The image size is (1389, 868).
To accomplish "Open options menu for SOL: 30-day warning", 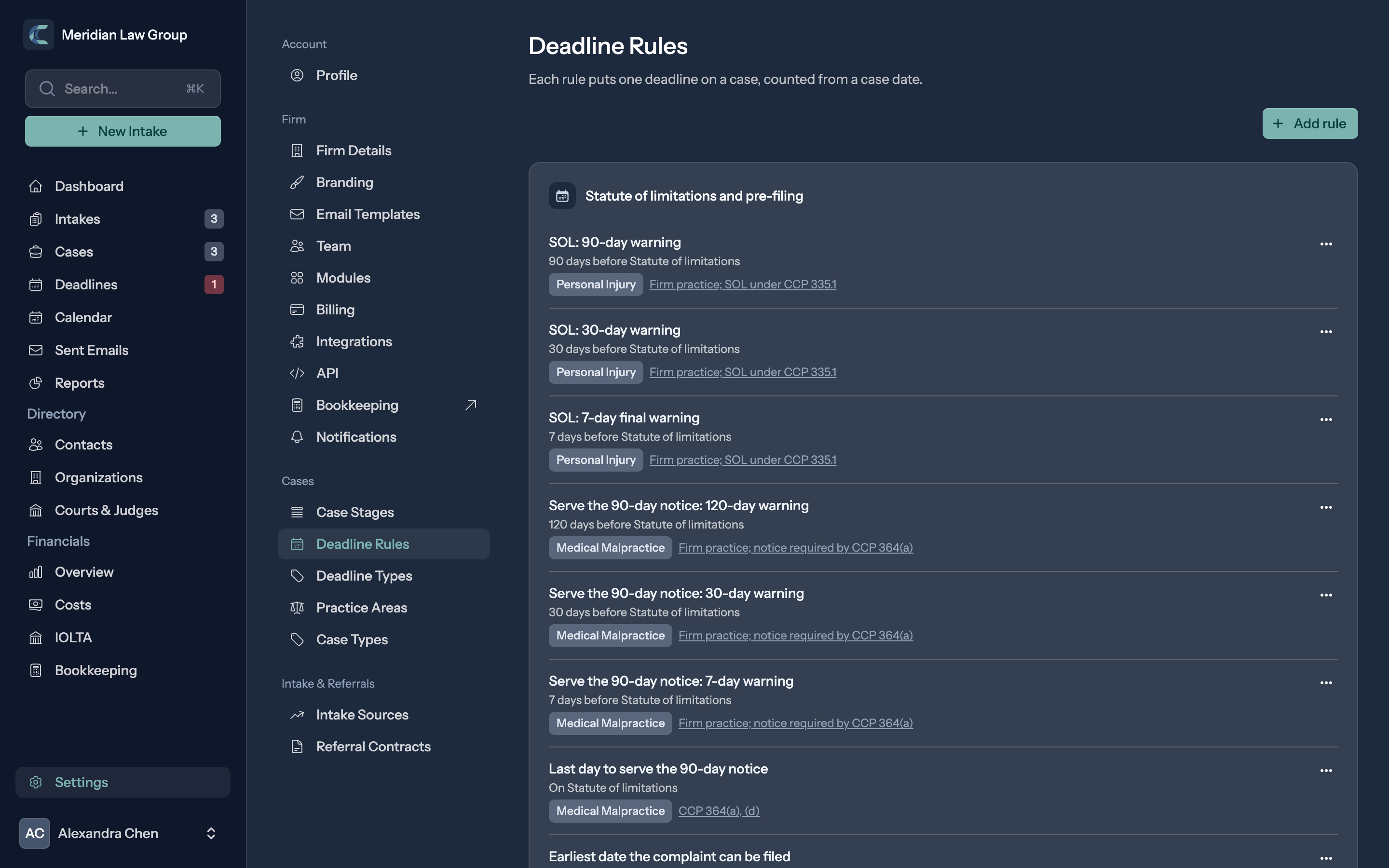I will click(1326, 332).
